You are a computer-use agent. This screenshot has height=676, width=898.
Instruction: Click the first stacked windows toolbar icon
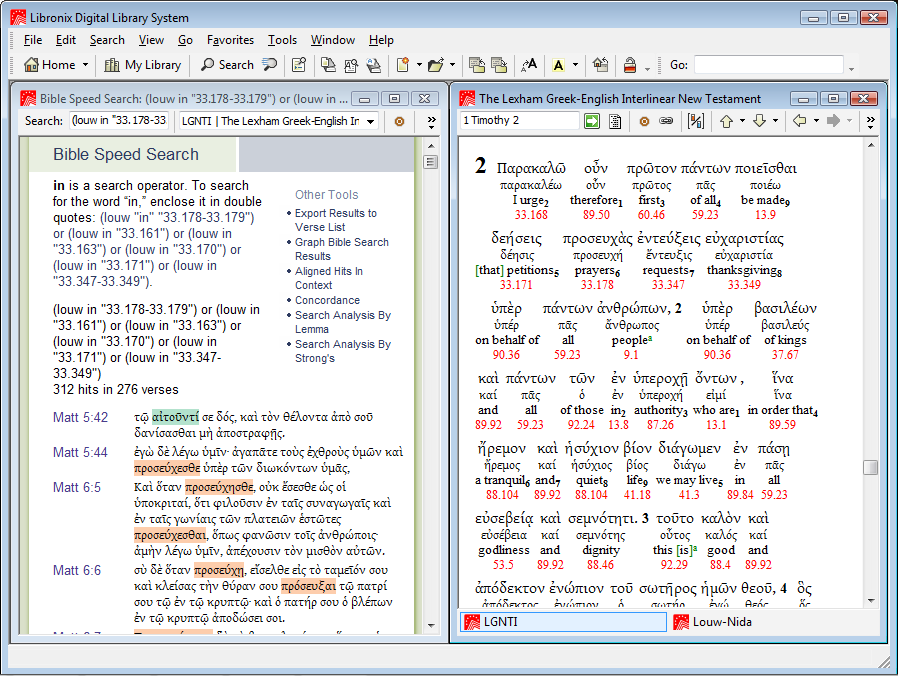coord(476,65)
